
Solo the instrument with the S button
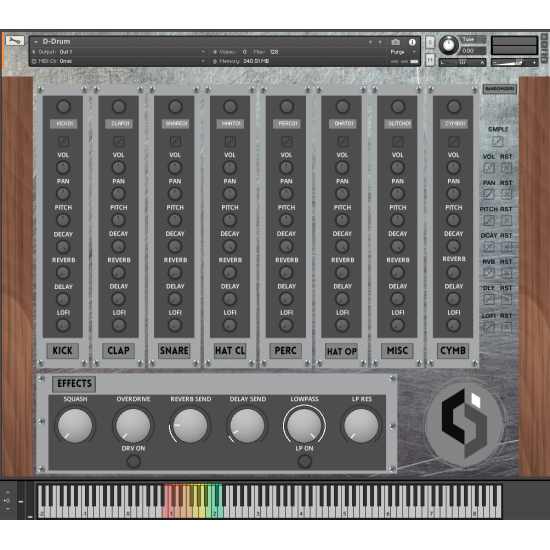pos(430,42)
